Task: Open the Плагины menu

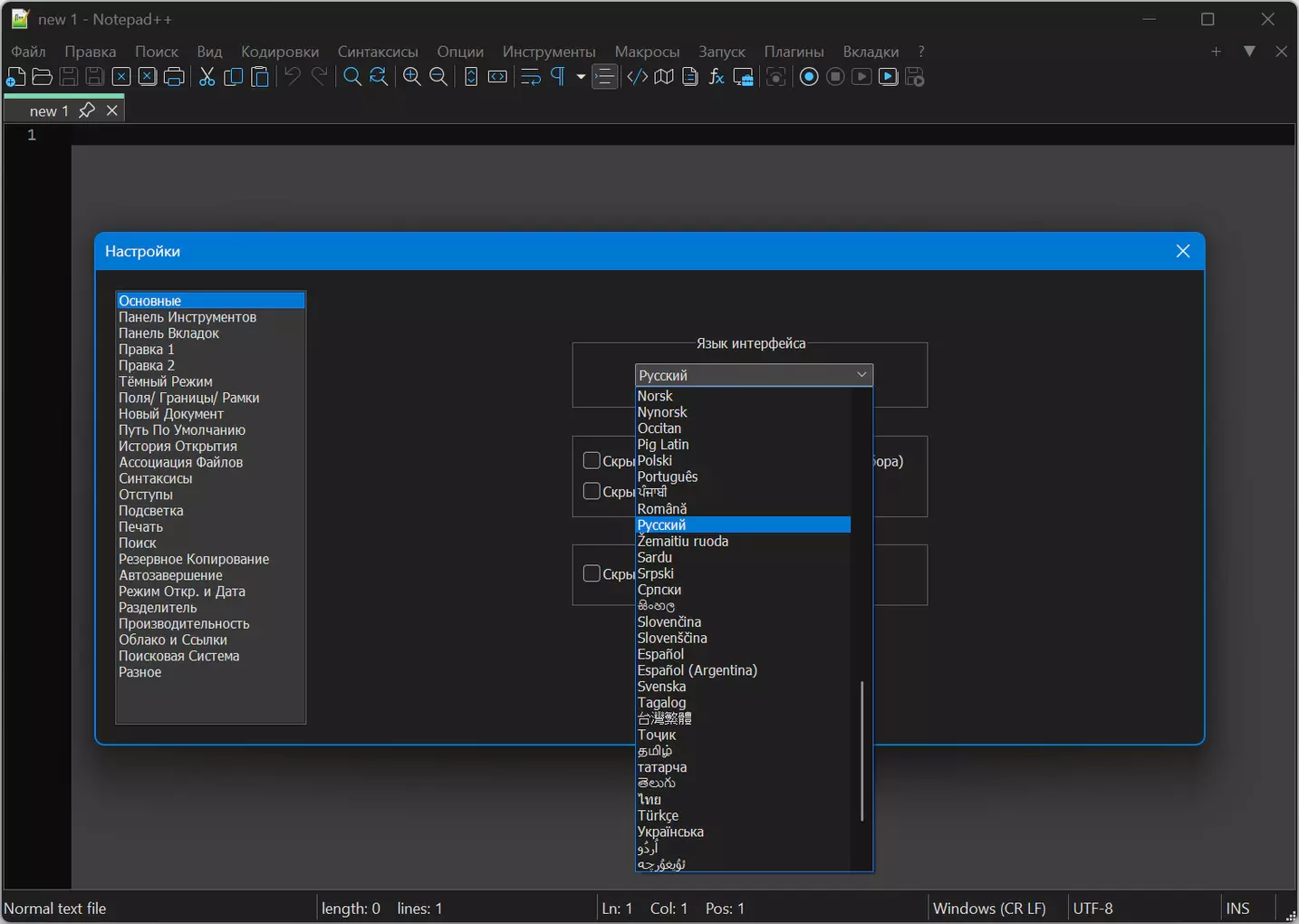Action: click(794, 52)
